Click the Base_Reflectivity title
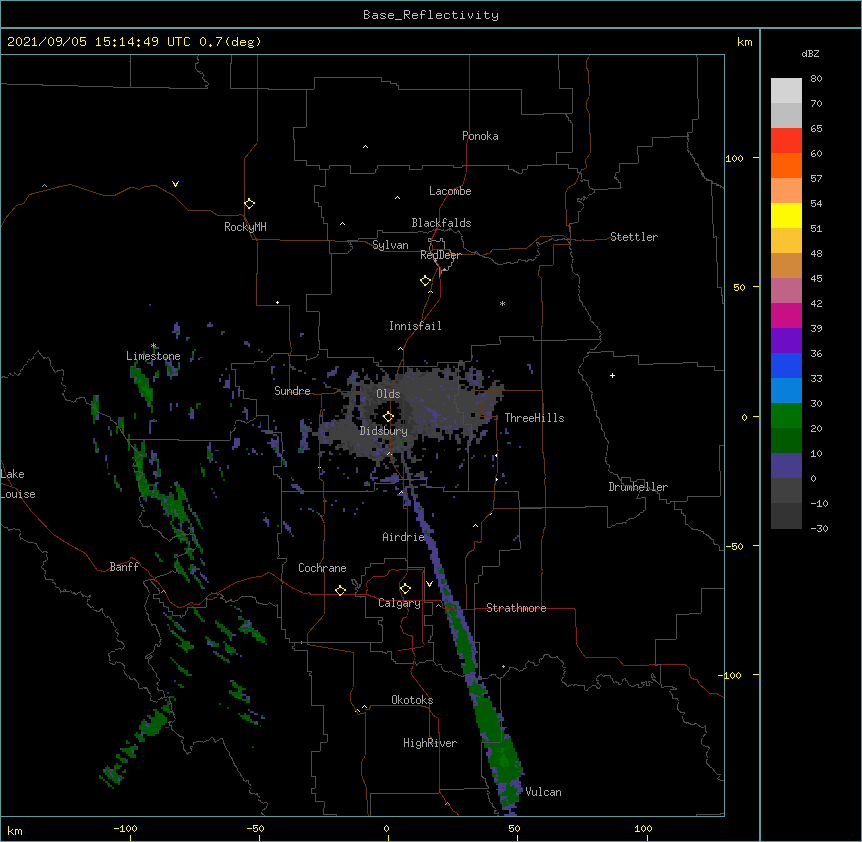This screenshot has height=842, width=862. click(x=431, y=15)
